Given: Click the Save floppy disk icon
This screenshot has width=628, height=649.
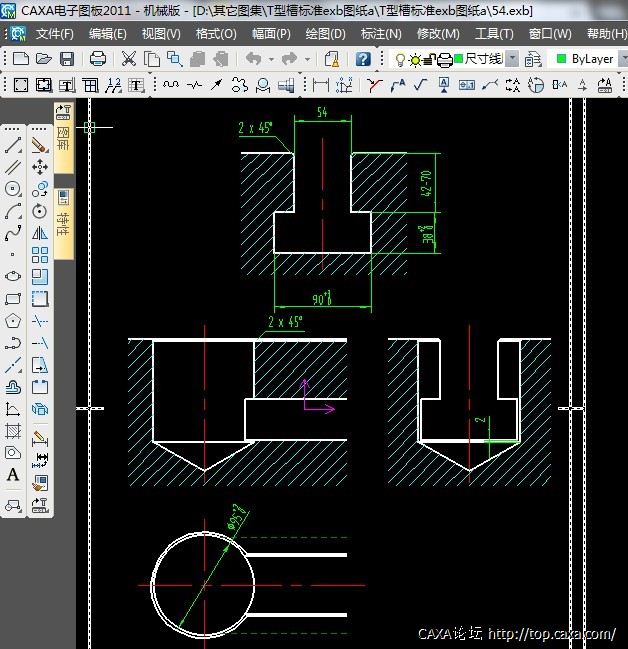Looking at the screenshot, I should [67, 59].
